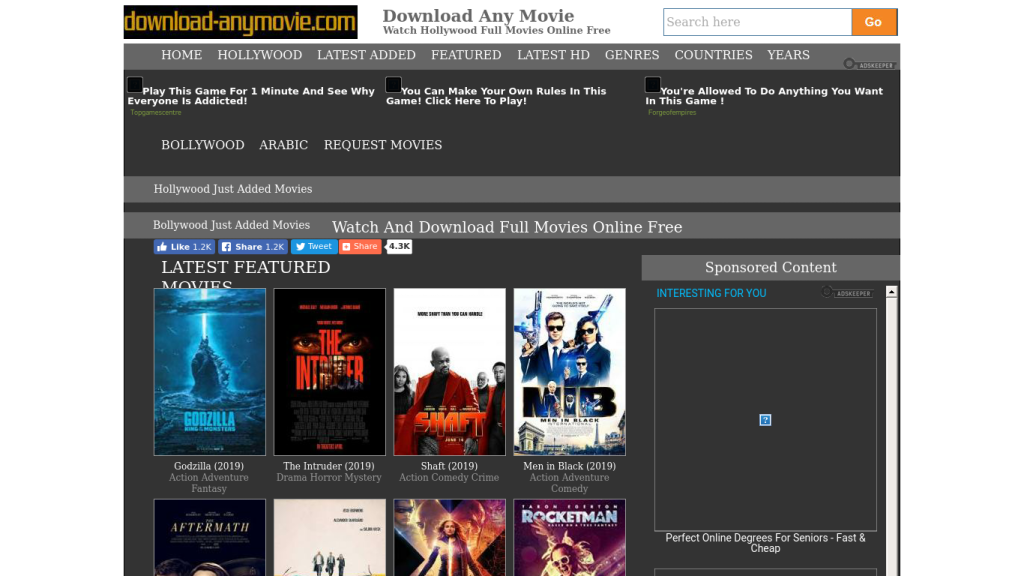Image resolution: width=1024 pixels, height=576 pixels.
Task: Click the Facebook Share icon
Action: 229,246
